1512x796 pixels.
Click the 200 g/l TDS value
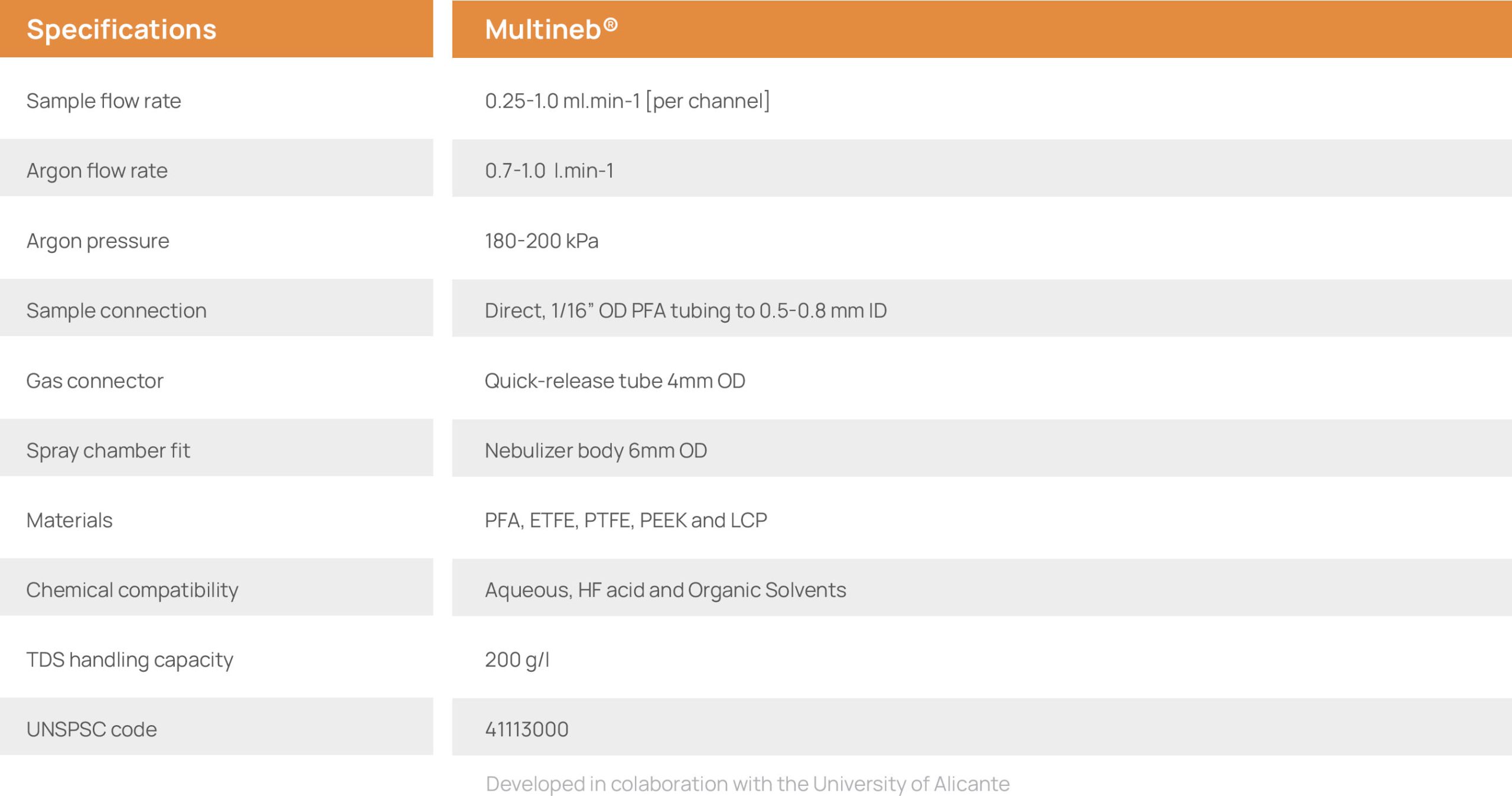[x=517, y=660]
